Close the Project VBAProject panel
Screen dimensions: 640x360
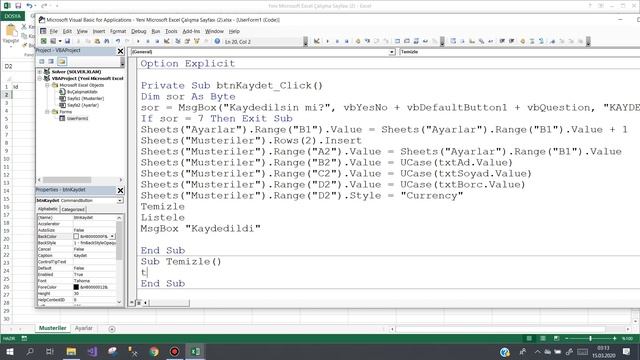(x=120, y=51)
